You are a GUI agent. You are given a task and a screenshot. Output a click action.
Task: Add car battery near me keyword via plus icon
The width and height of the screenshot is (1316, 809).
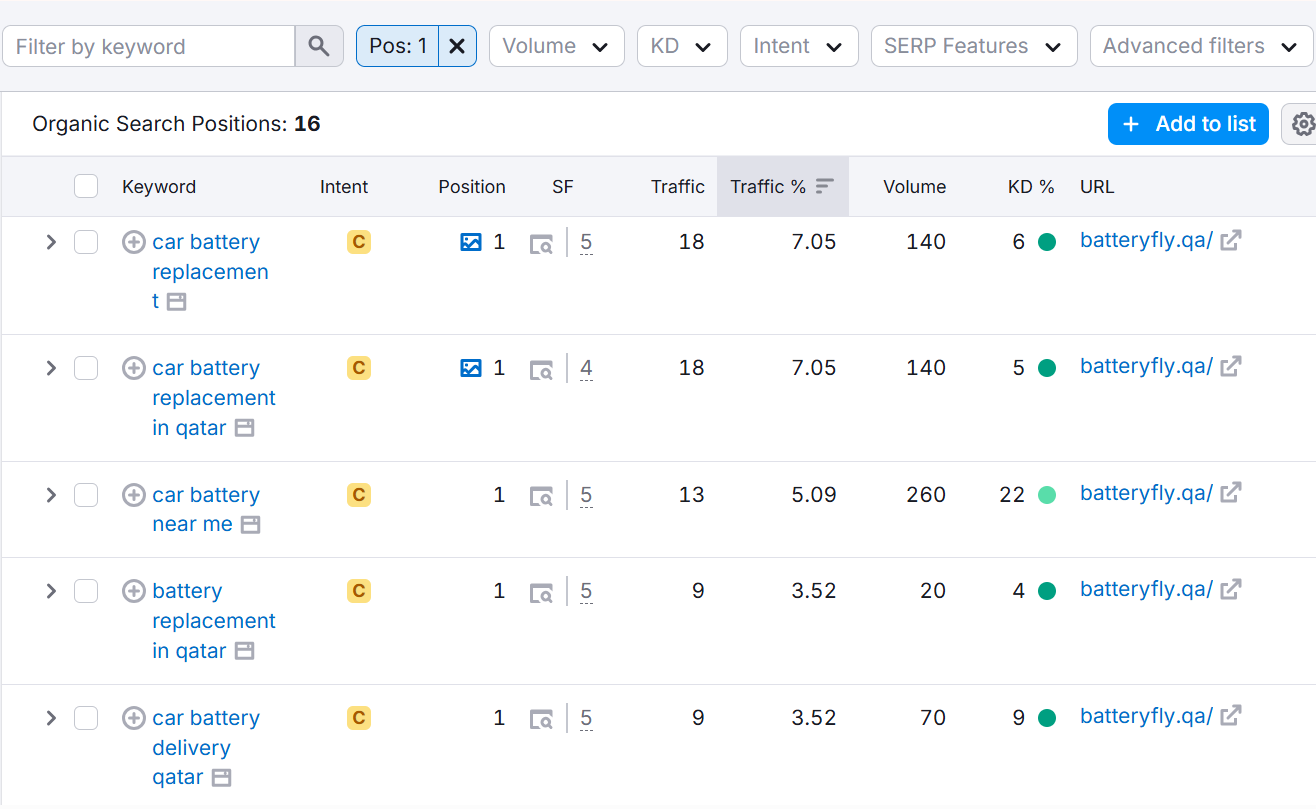133,494
